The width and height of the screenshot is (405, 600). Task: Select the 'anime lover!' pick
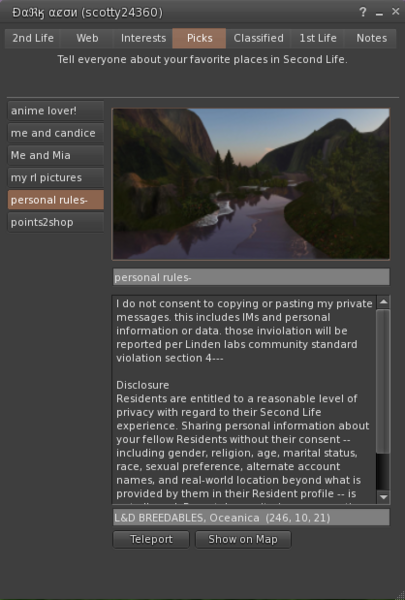click(56, 111)
